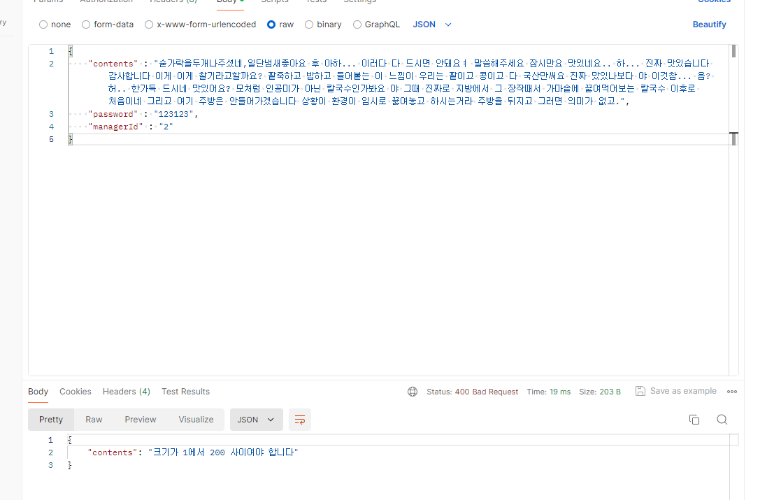Click the "managerId" key in the request body
The width and height of the screenshot is (761, 501).
(116, 127)
